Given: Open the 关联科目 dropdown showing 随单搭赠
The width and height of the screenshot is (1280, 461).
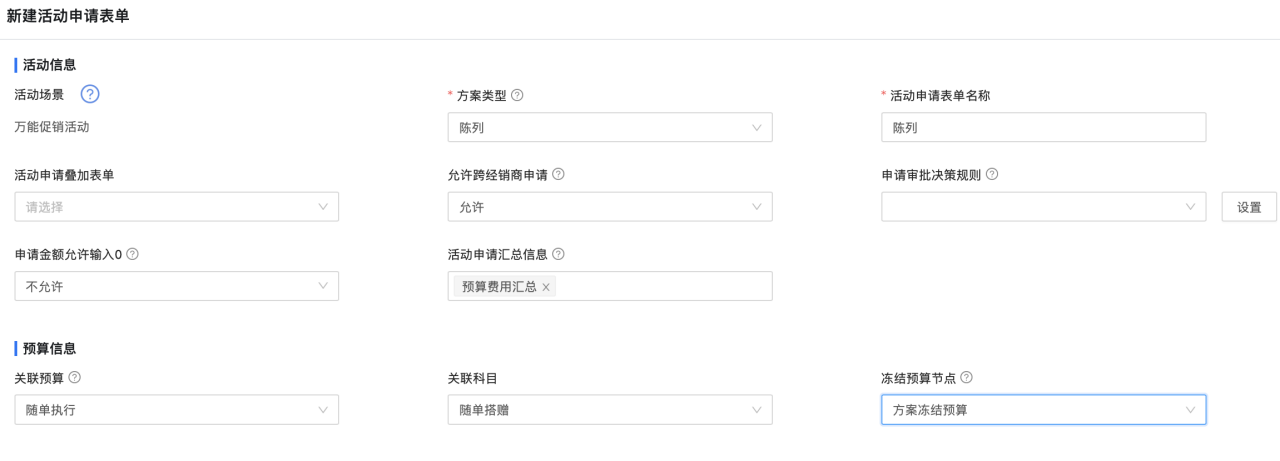Looking at the screenshot, I should tap(610, 410).
